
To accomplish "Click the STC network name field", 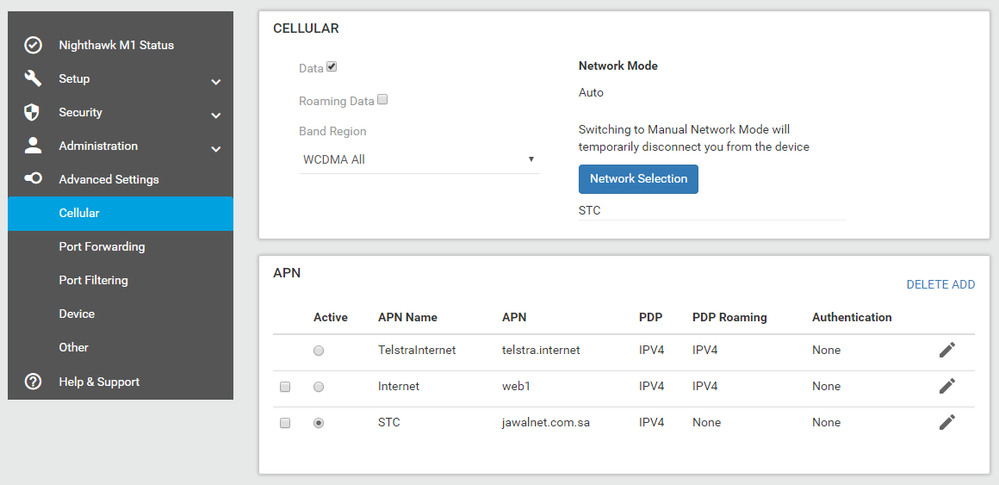I will point(710,211).
